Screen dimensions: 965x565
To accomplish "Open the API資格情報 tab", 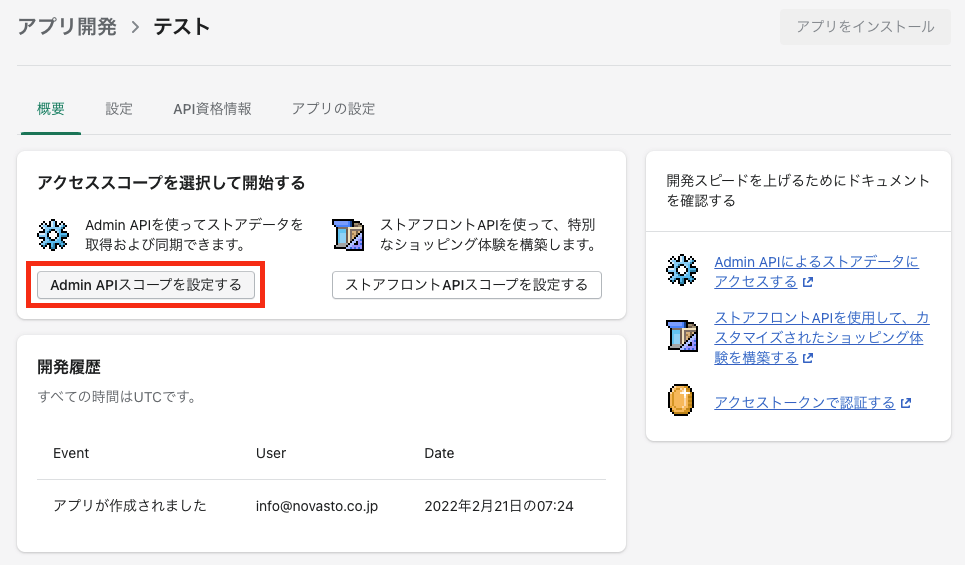I will 212,109.
